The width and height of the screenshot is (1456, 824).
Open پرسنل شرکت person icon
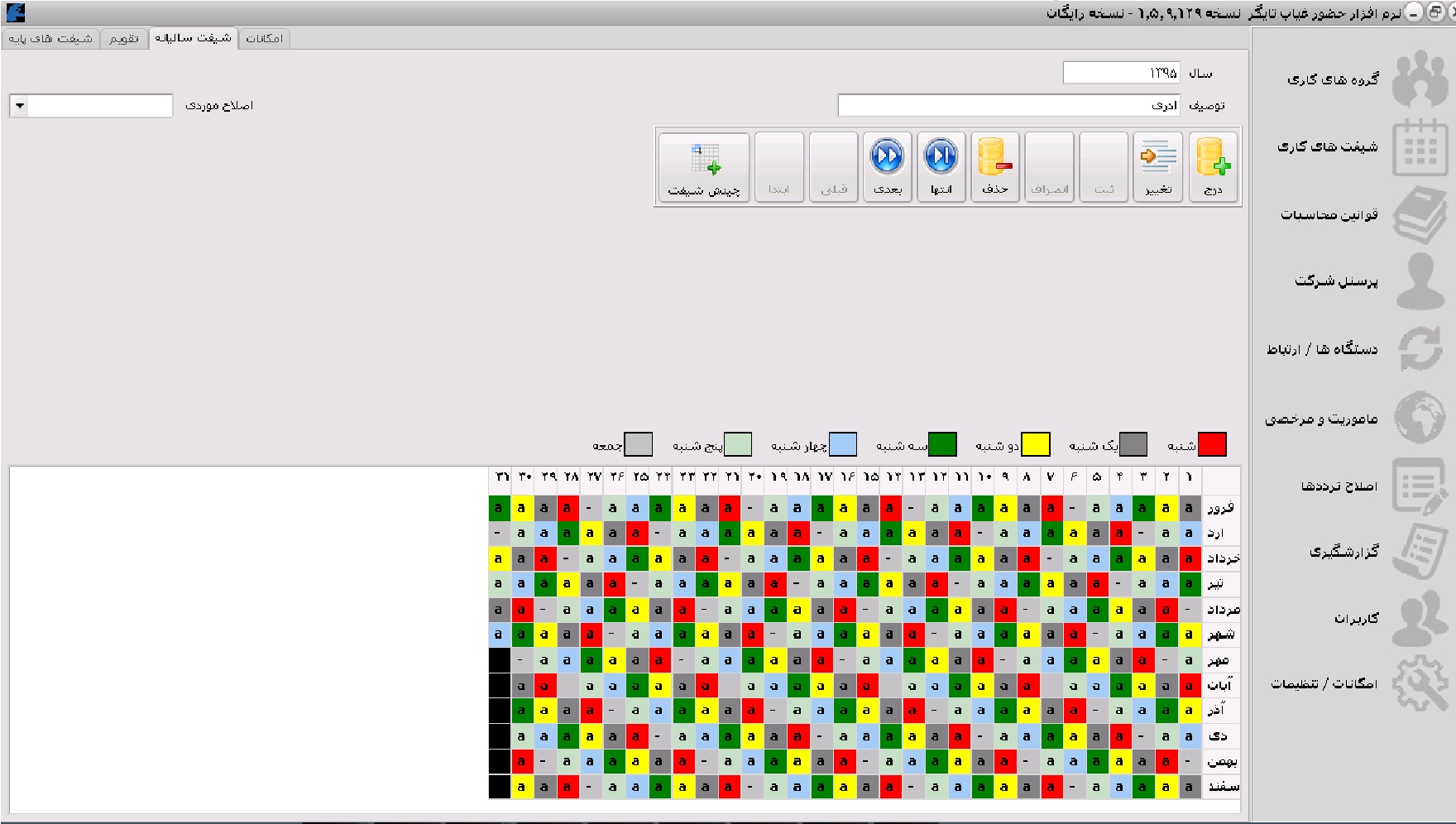[1420, 281]
